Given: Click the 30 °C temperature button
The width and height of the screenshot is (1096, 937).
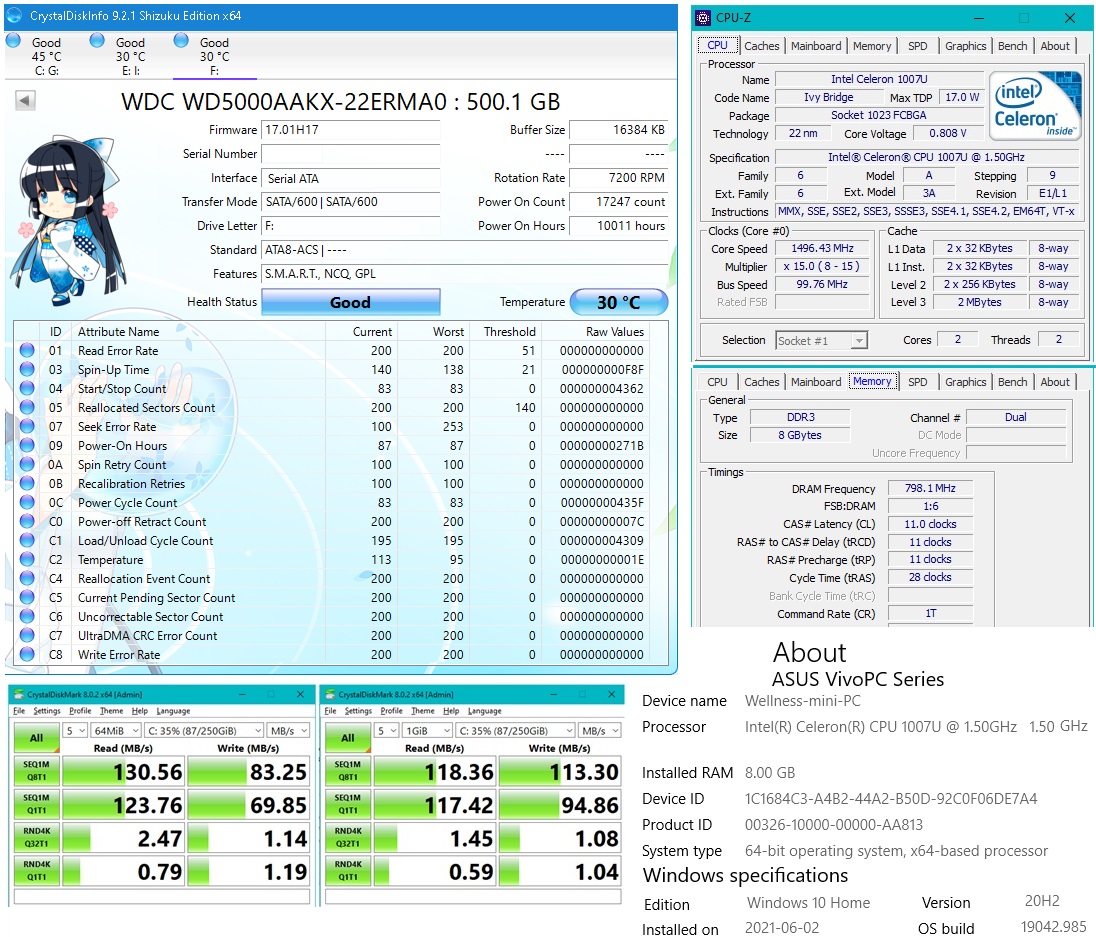Looking at the screenshot, I should [619, 302].
